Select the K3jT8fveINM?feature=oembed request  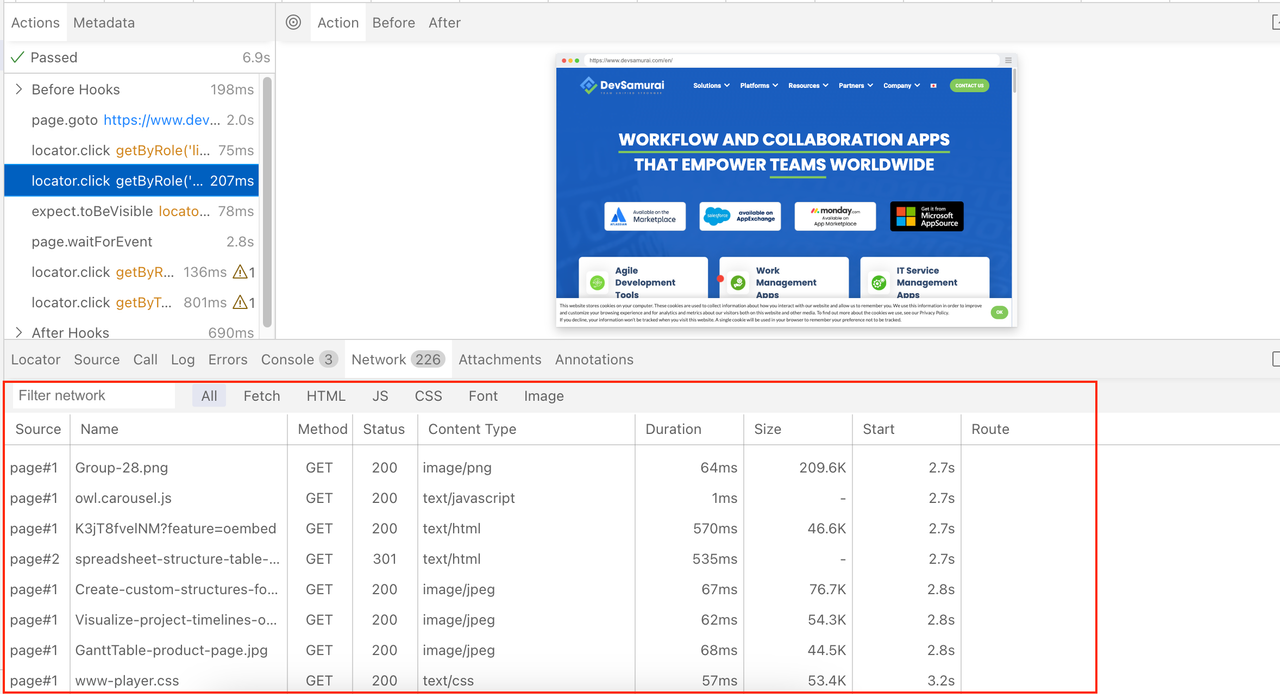tap(548, 528)
